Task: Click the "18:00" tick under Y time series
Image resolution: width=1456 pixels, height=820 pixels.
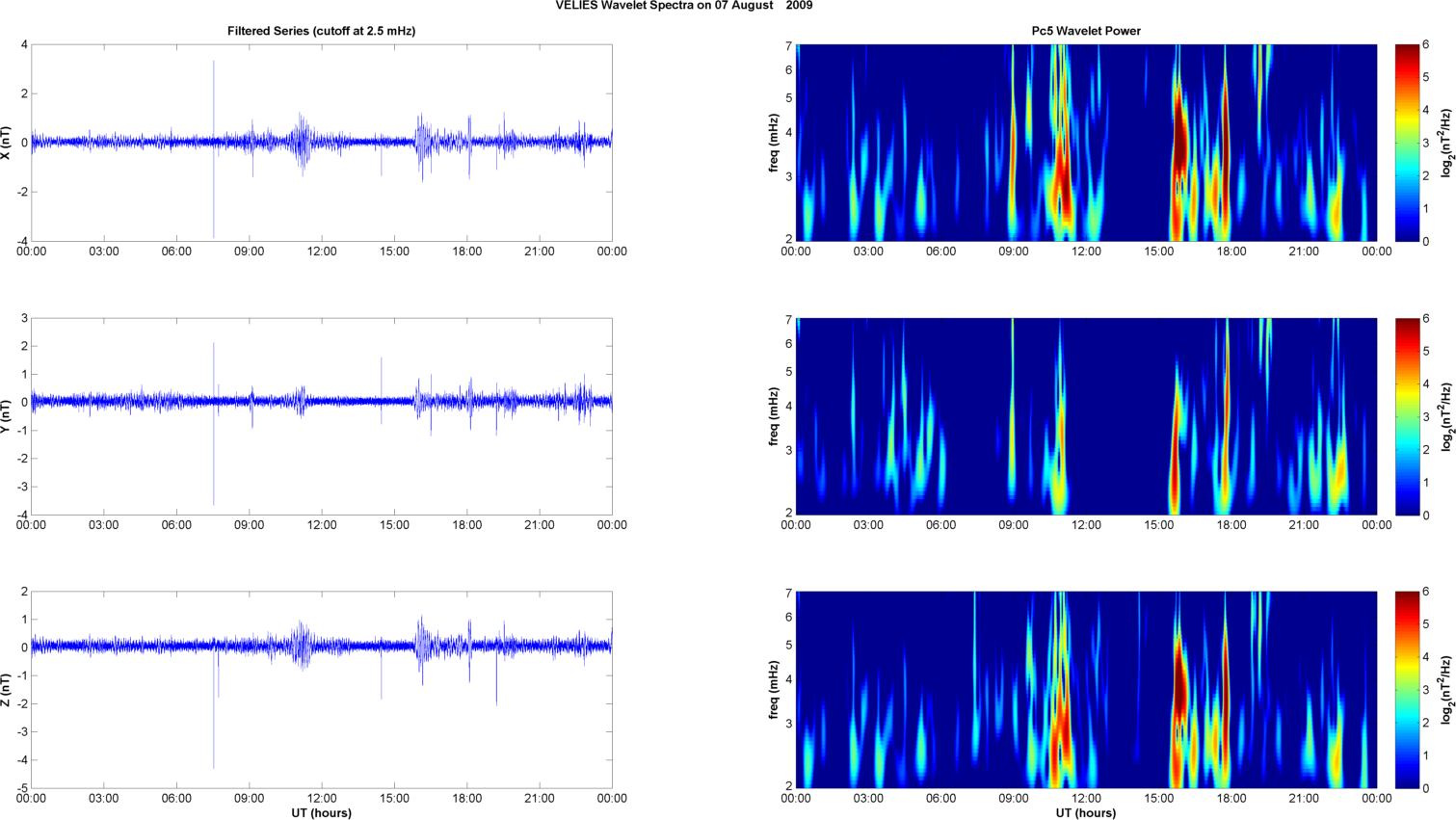Action: pos(467,525)
